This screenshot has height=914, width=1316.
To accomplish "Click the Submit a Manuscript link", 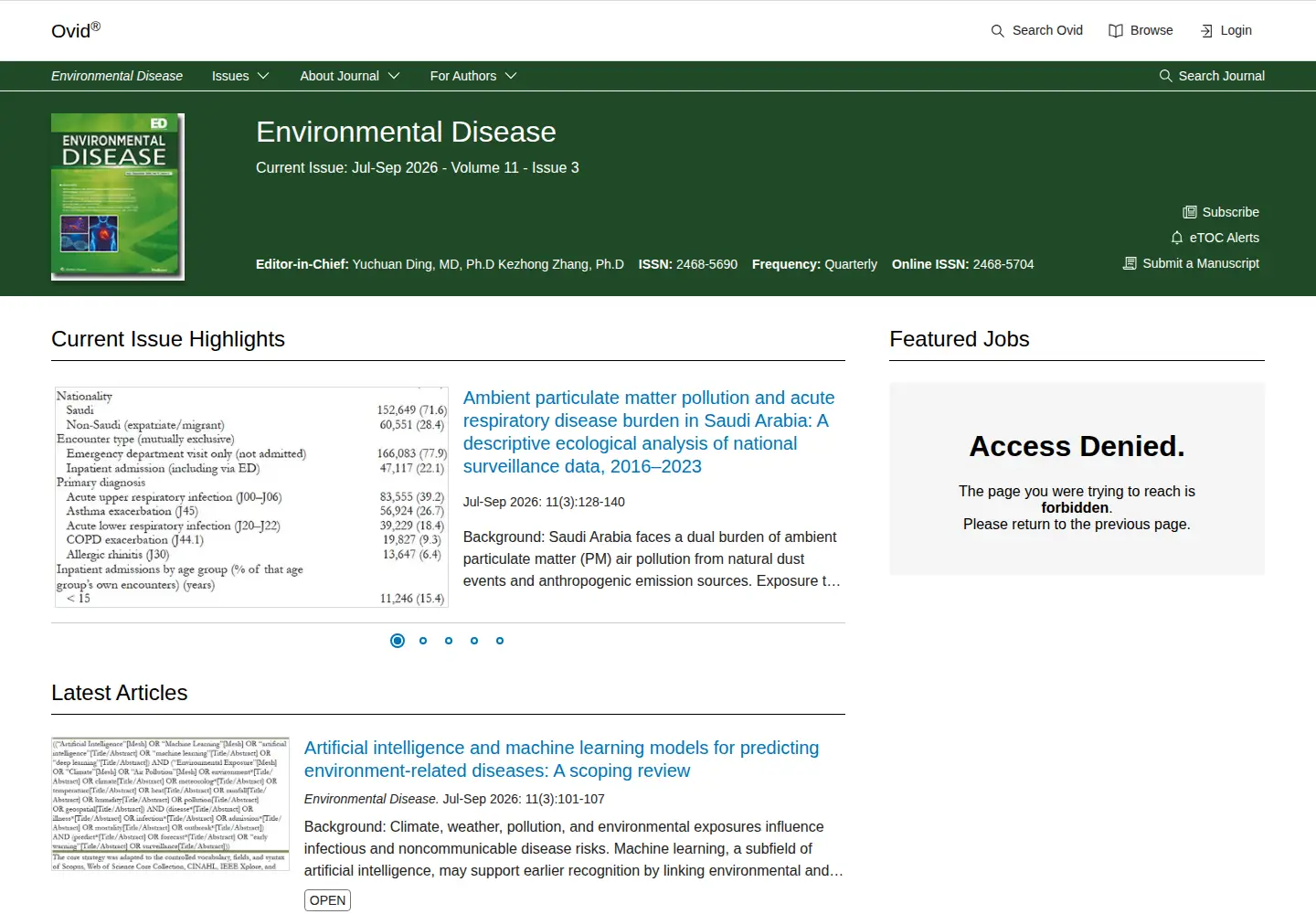I will [x=1191, y=263].
